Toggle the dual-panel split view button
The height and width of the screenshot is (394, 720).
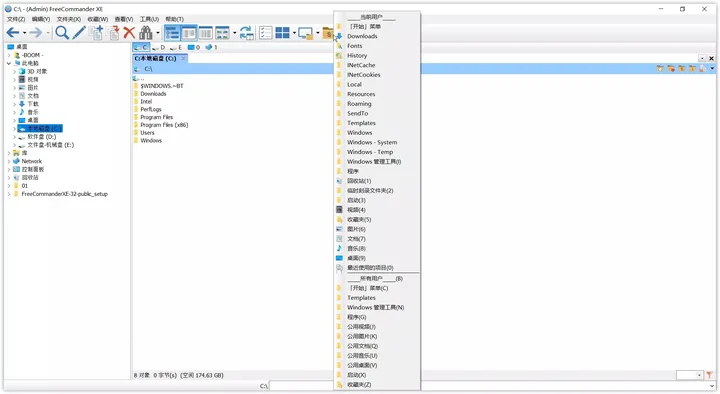189,33
